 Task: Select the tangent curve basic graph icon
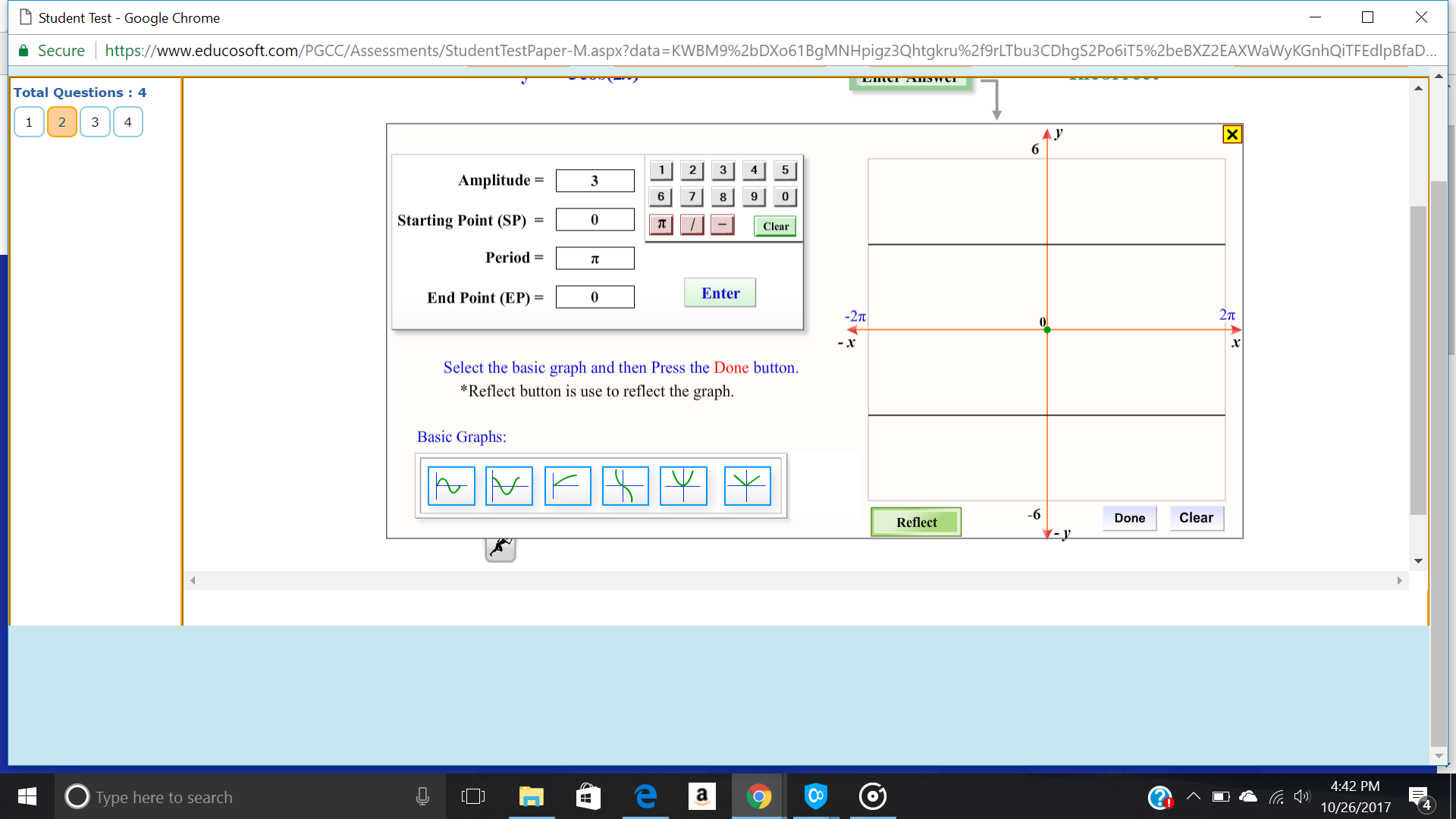point(625,485)
